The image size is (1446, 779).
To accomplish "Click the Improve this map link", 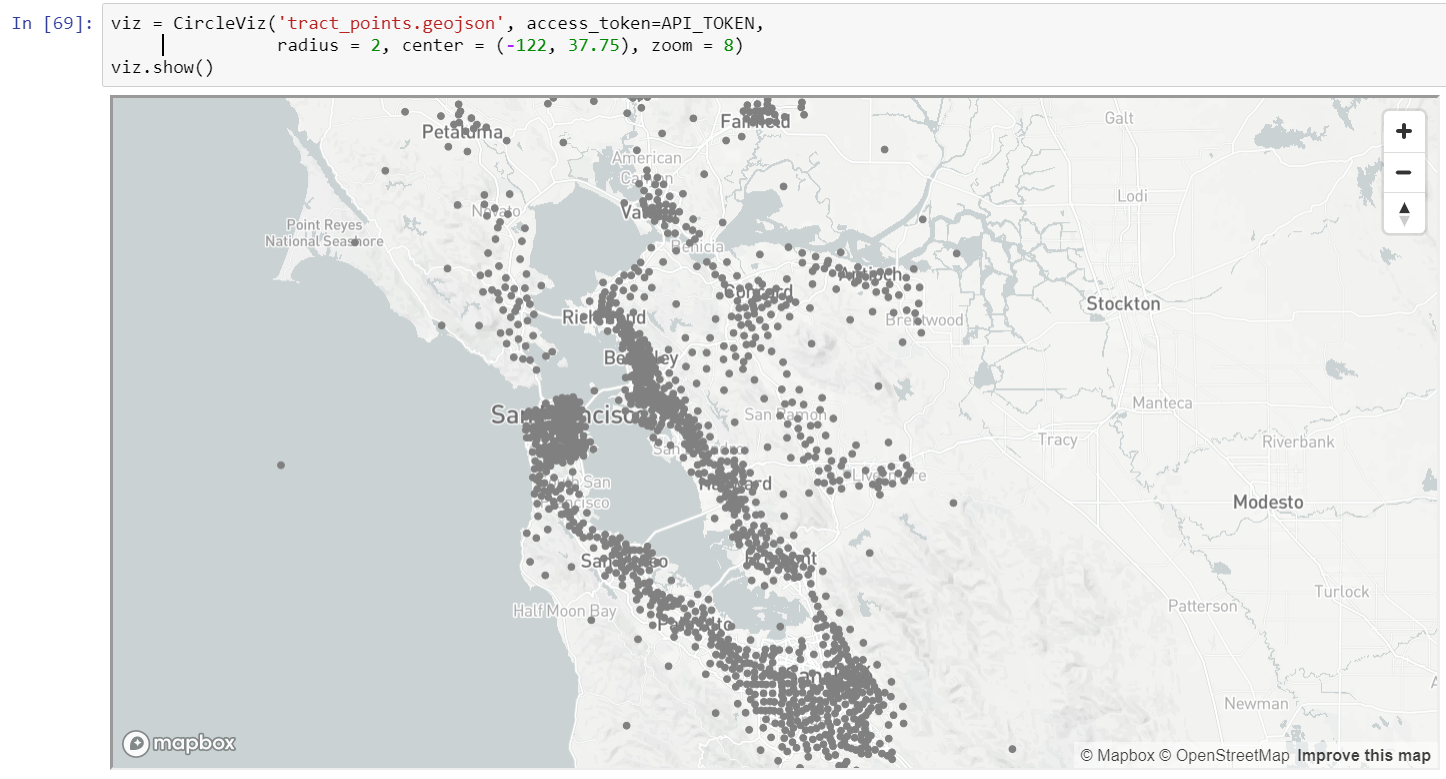I will tap(1364, 756).
